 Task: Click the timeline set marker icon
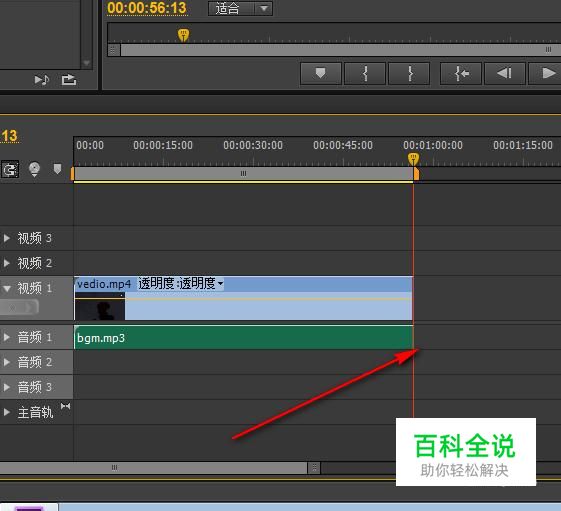pos(57,169)
